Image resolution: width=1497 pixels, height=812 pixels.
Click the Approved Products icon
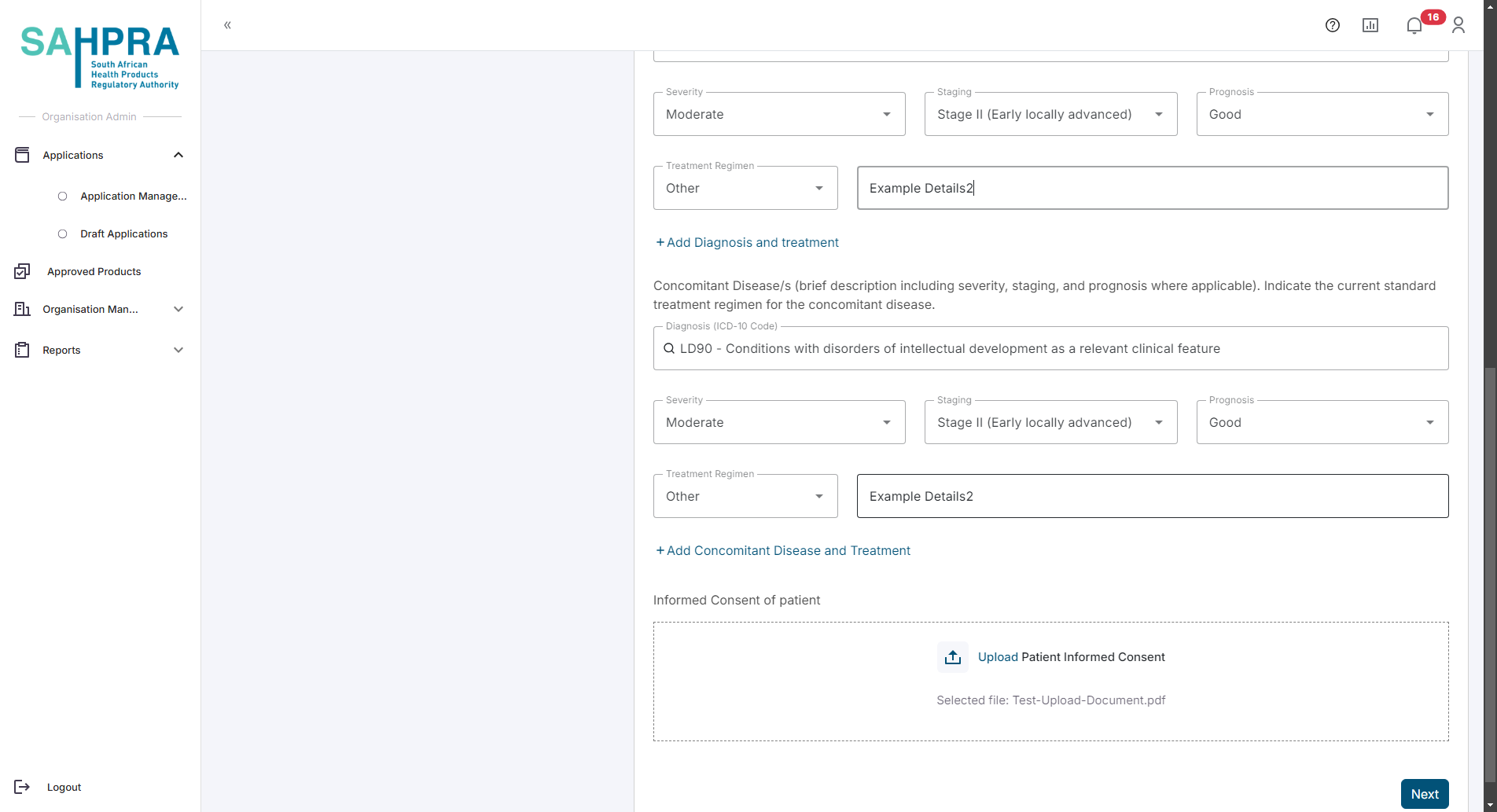pyautogui.click(x=22, y=271)
